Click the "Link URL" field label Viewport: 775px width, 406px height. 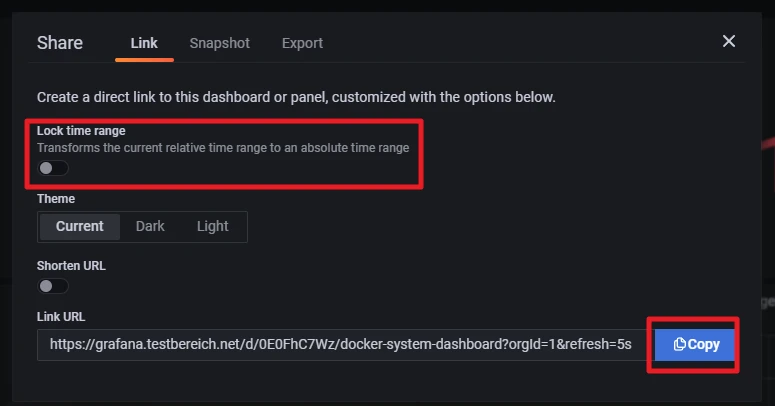(x=61, y=316)
